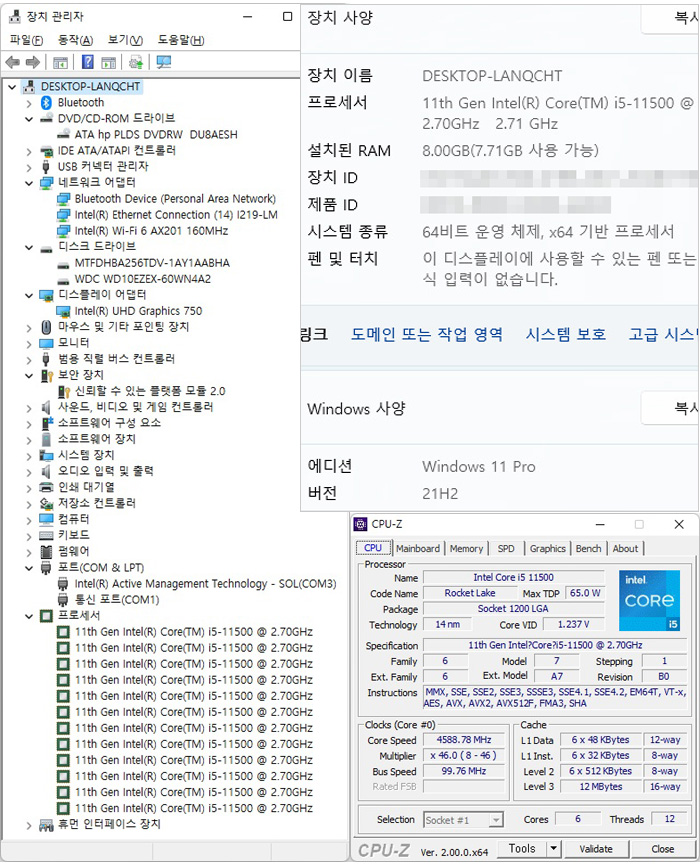Expand the 저장소 컨트롤러 node
700x867 pixels.
click(29, 504)
